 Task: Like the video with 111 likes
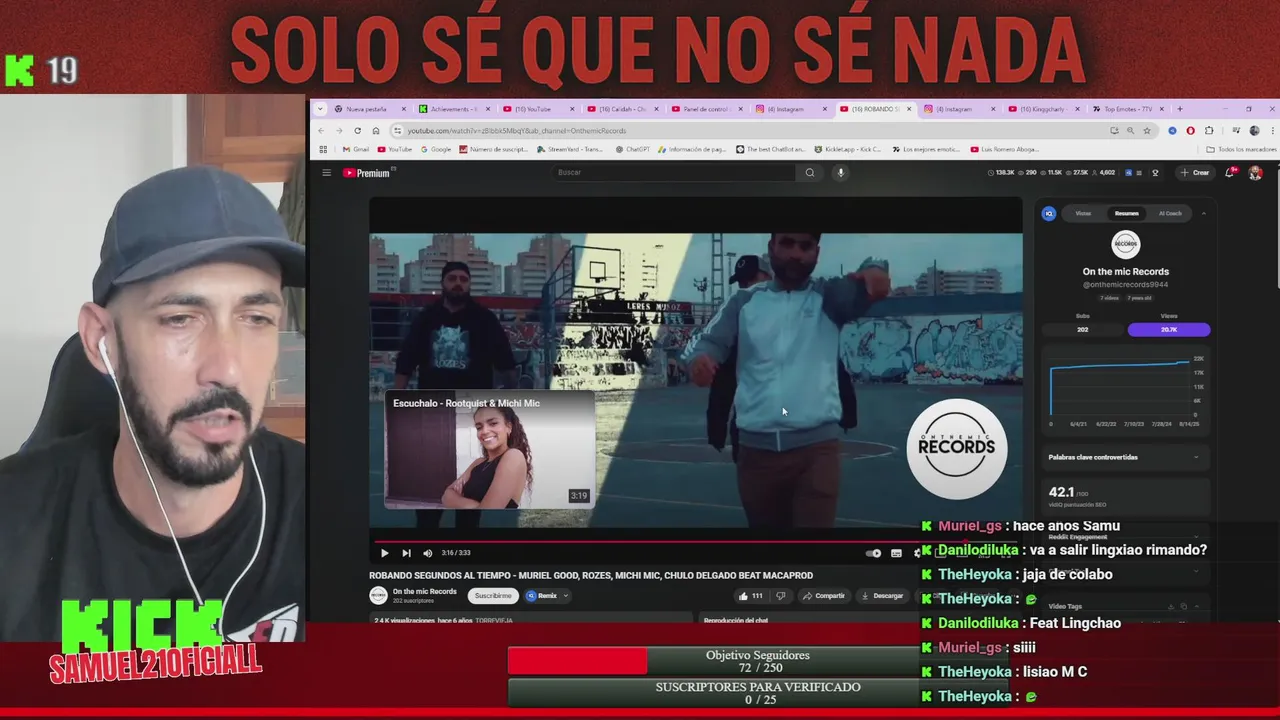click(750, 596)
